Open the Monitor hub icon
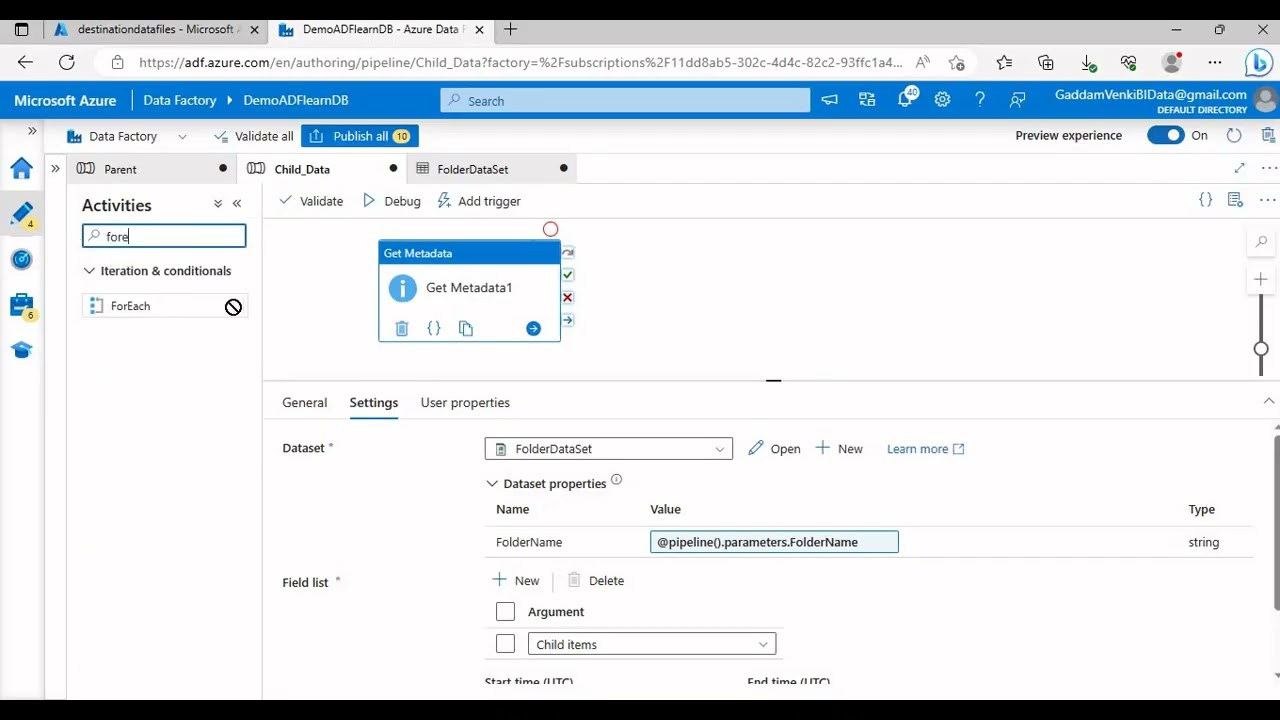 22,259
